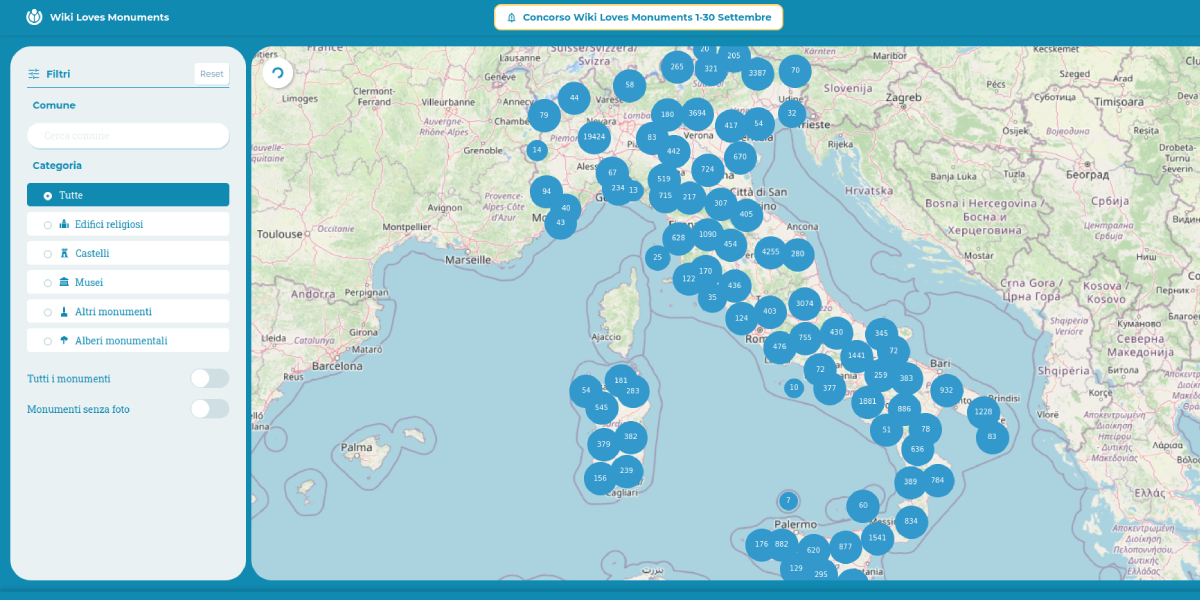The width and height of the screenshot is (1200, 600).
Task: Click the loading spinner icon on the map
Action: pyautogui.click(x=278, y=71)
